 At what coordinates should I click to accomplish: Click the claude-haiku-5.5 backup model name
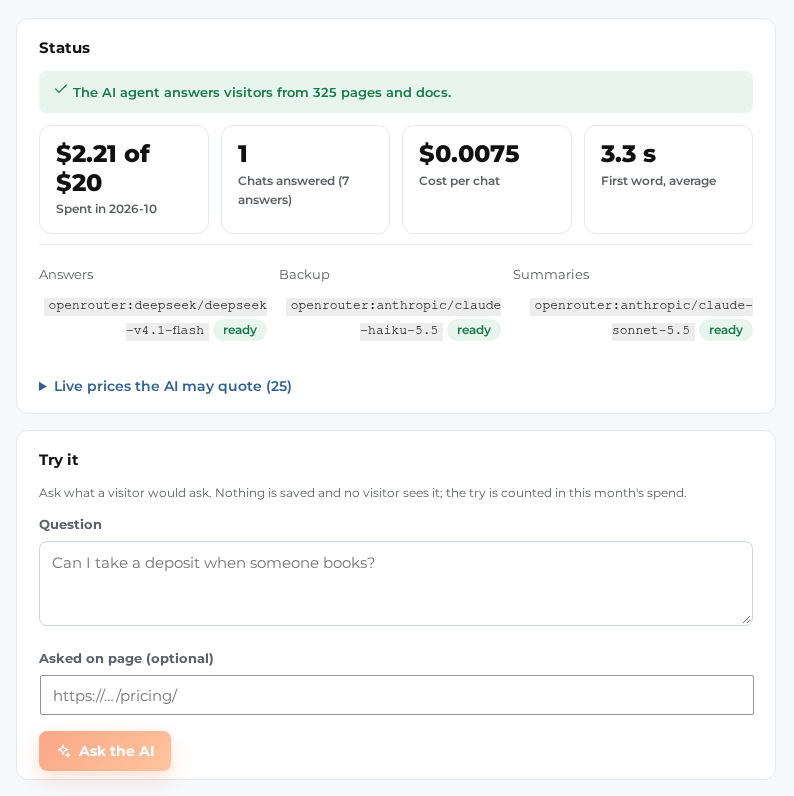(x=393, y=318)
